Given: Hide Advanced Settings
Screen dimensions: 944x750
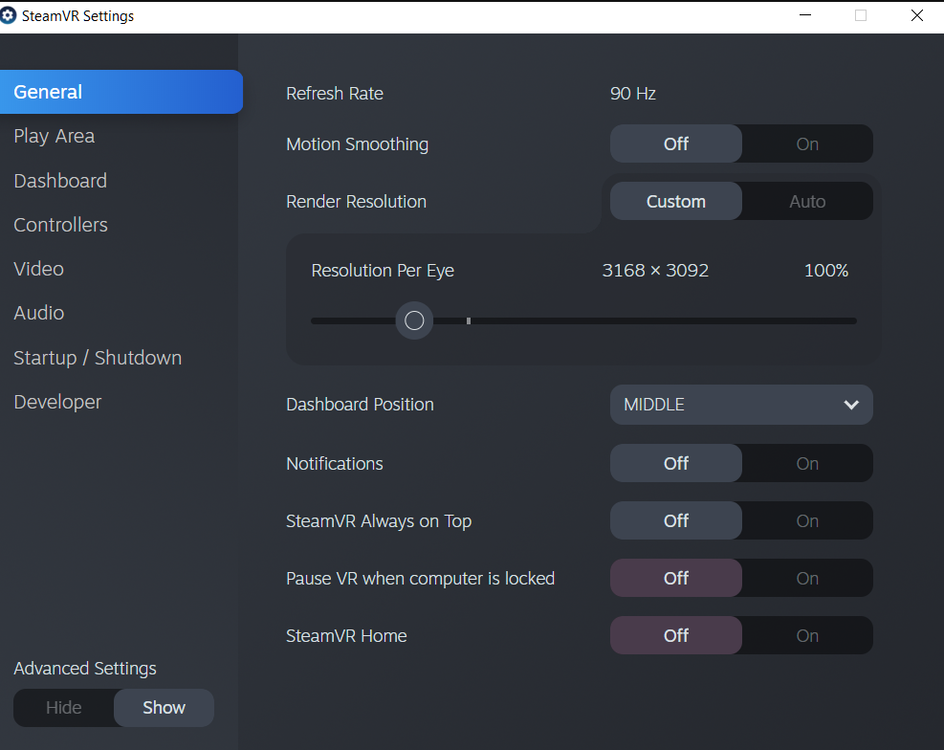Looking at the screenshot, I should point(64,707).
